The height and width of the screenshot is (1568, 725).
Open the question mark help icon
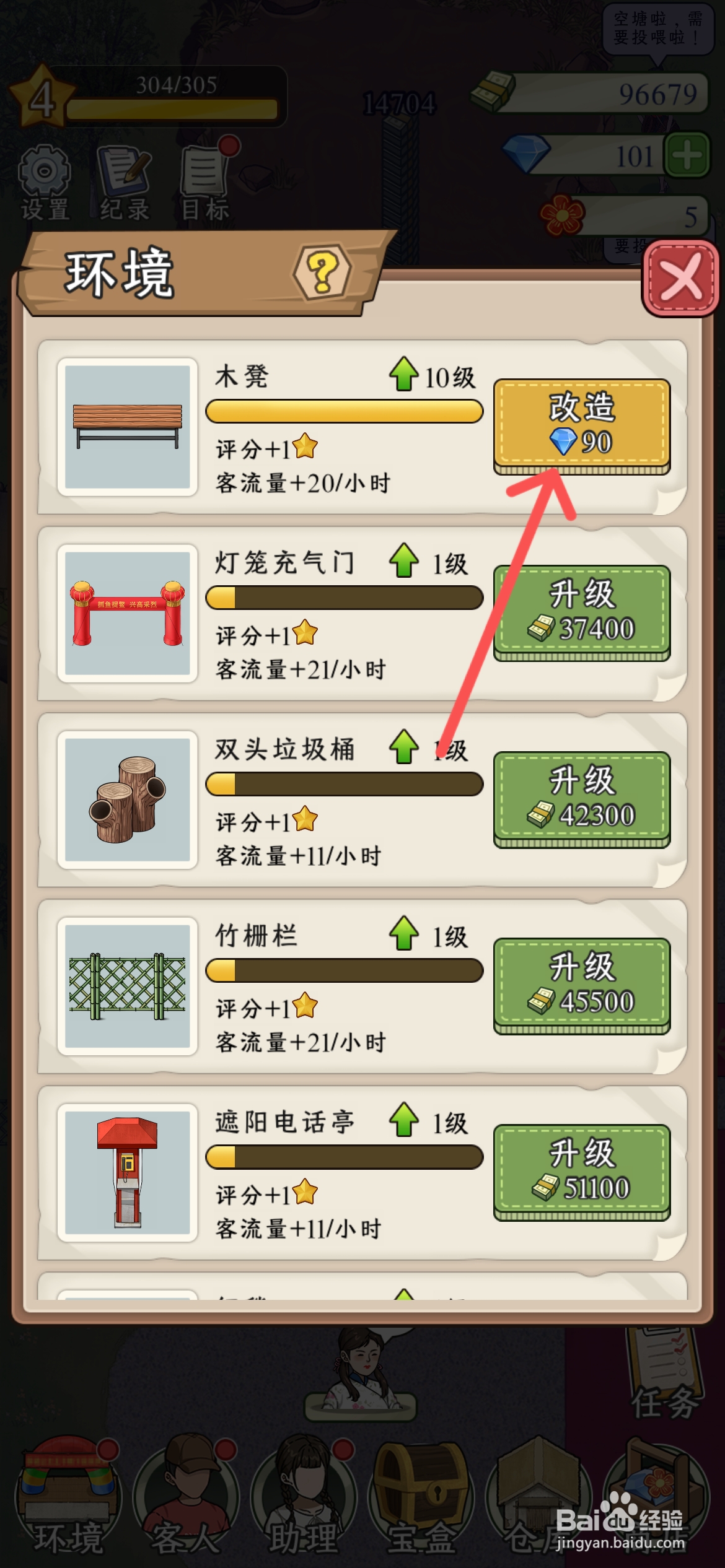click(x=322, y=271)
